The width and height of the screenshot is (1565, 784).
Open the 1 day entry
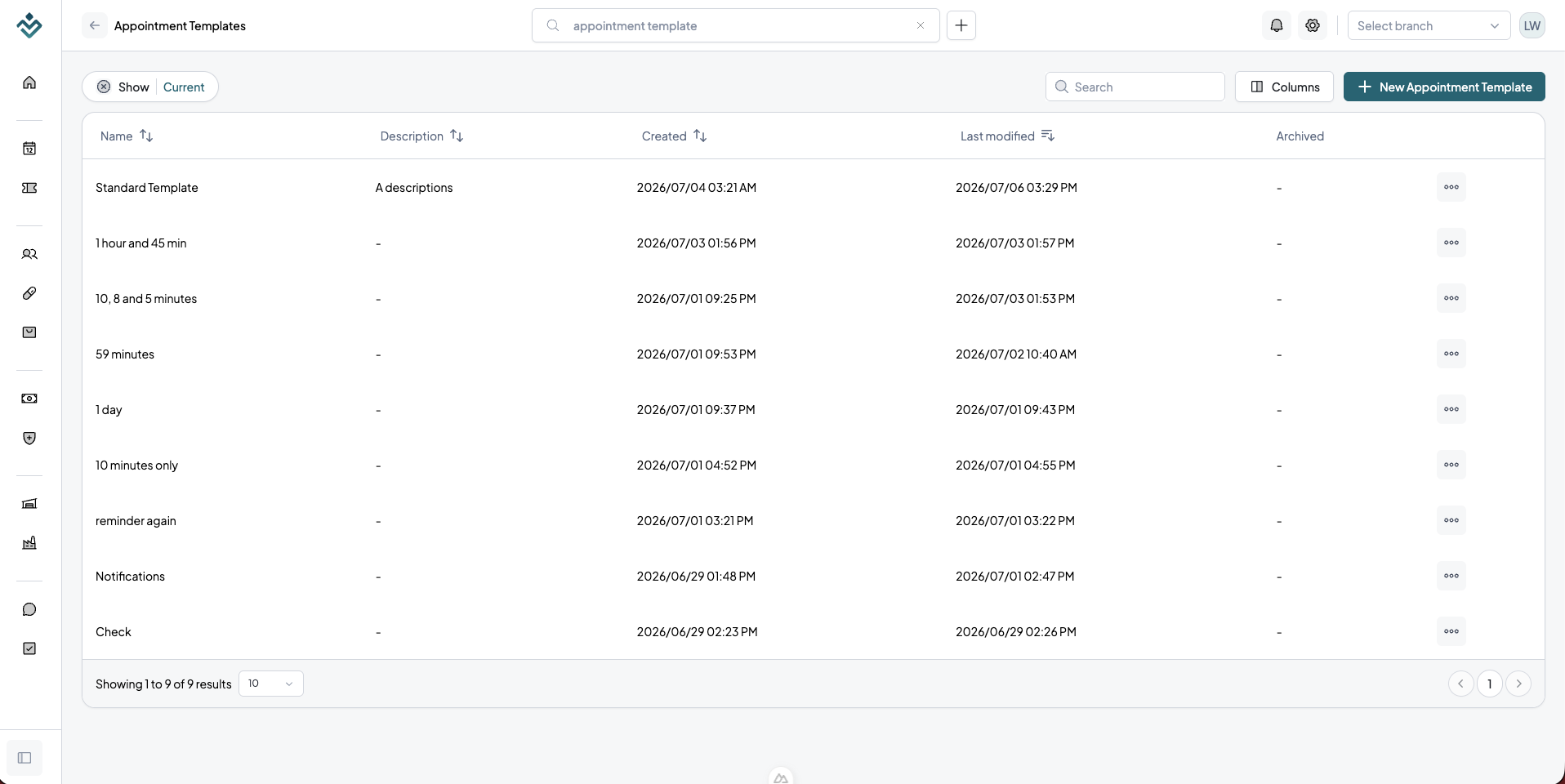(x=109, y=410)
